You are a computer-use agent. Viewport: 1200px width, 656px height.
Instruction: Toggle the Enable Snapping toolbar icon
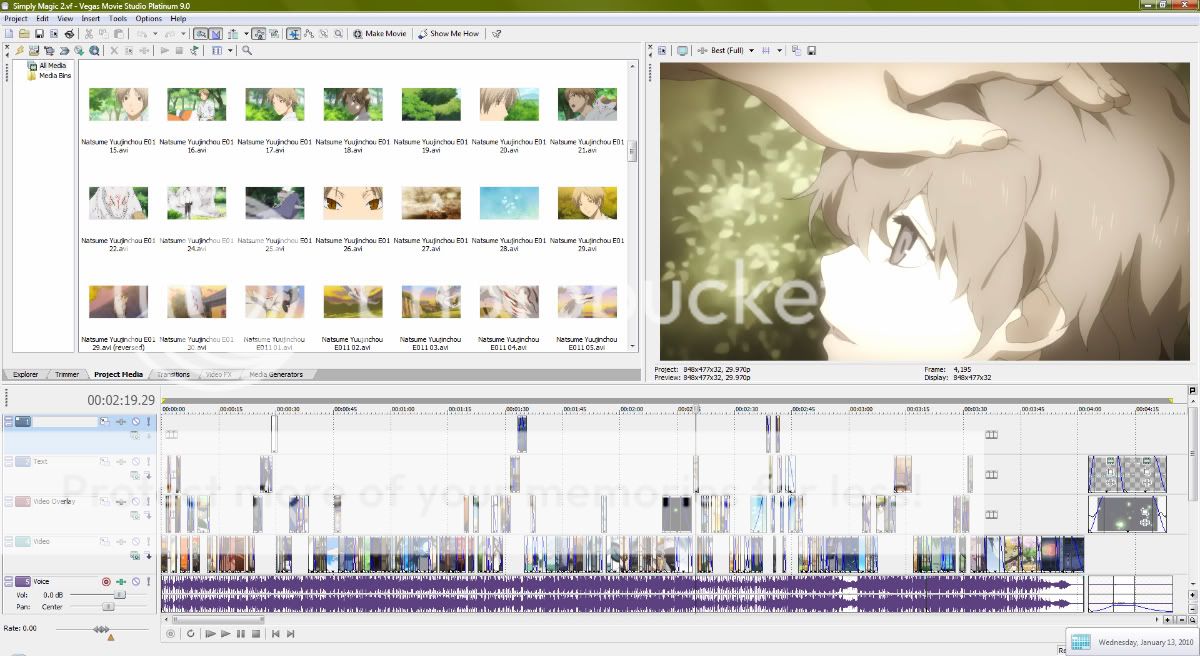[200, 33]
